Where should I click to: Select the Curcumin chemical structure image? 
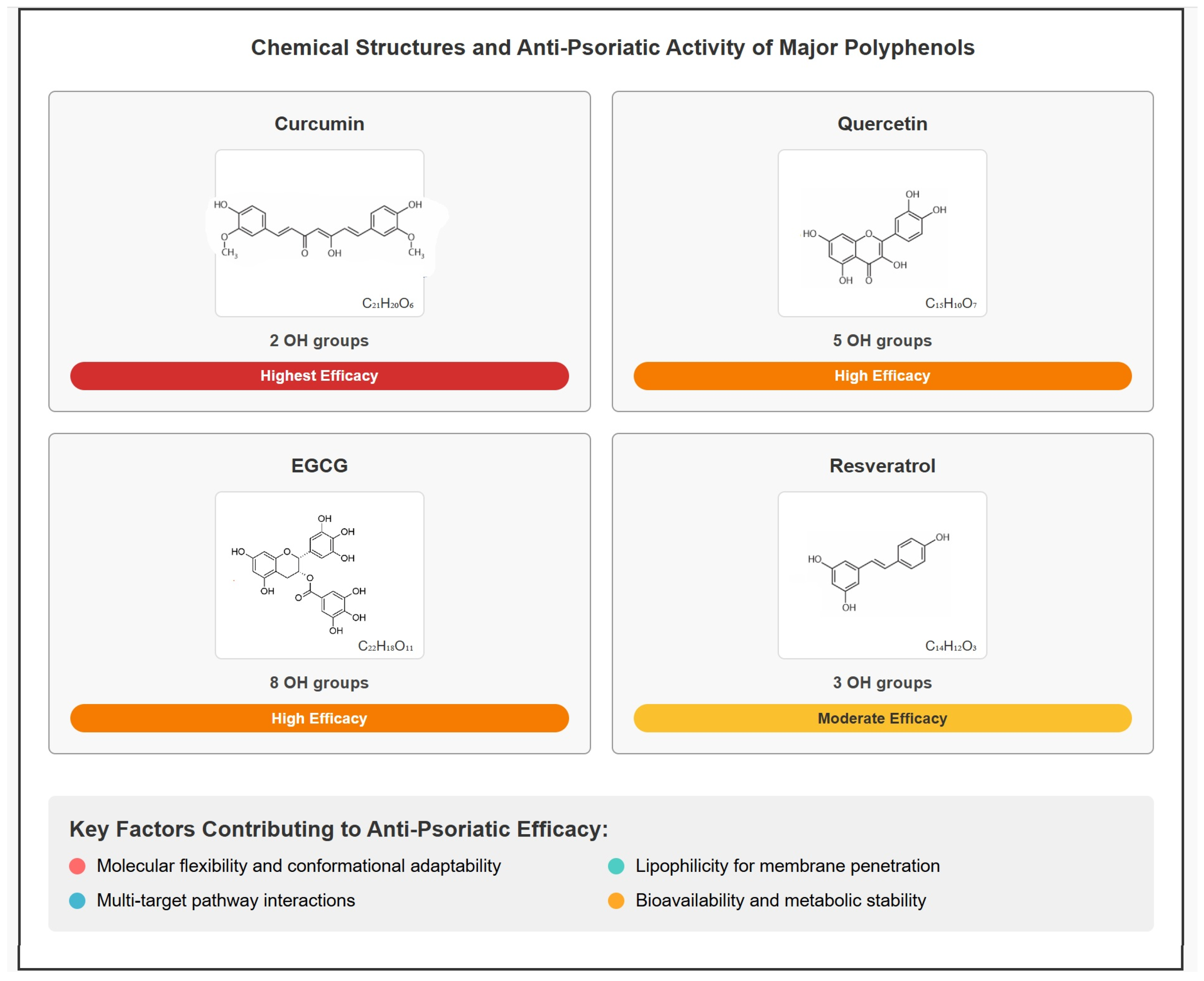(x=319, y=232)
